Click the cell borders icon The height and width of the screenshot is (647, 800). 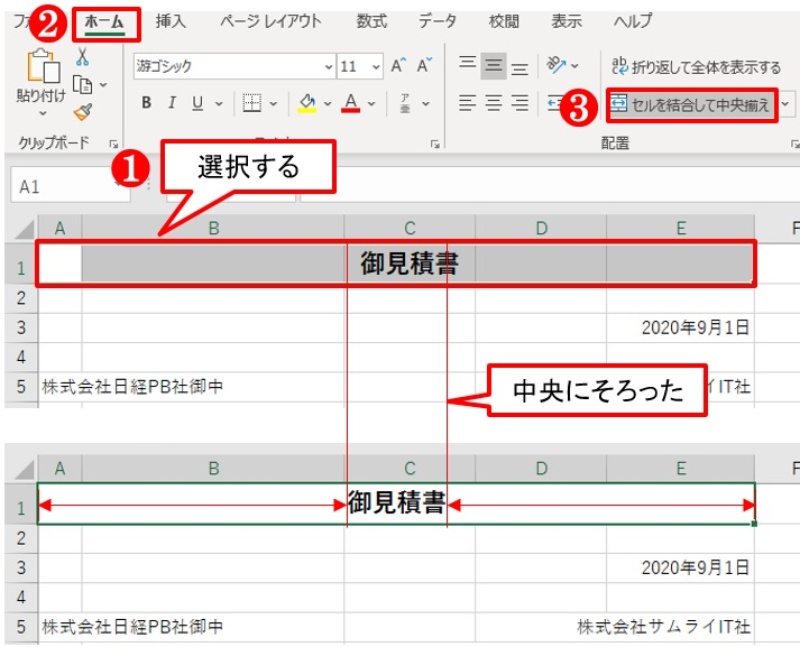point(252,103)
